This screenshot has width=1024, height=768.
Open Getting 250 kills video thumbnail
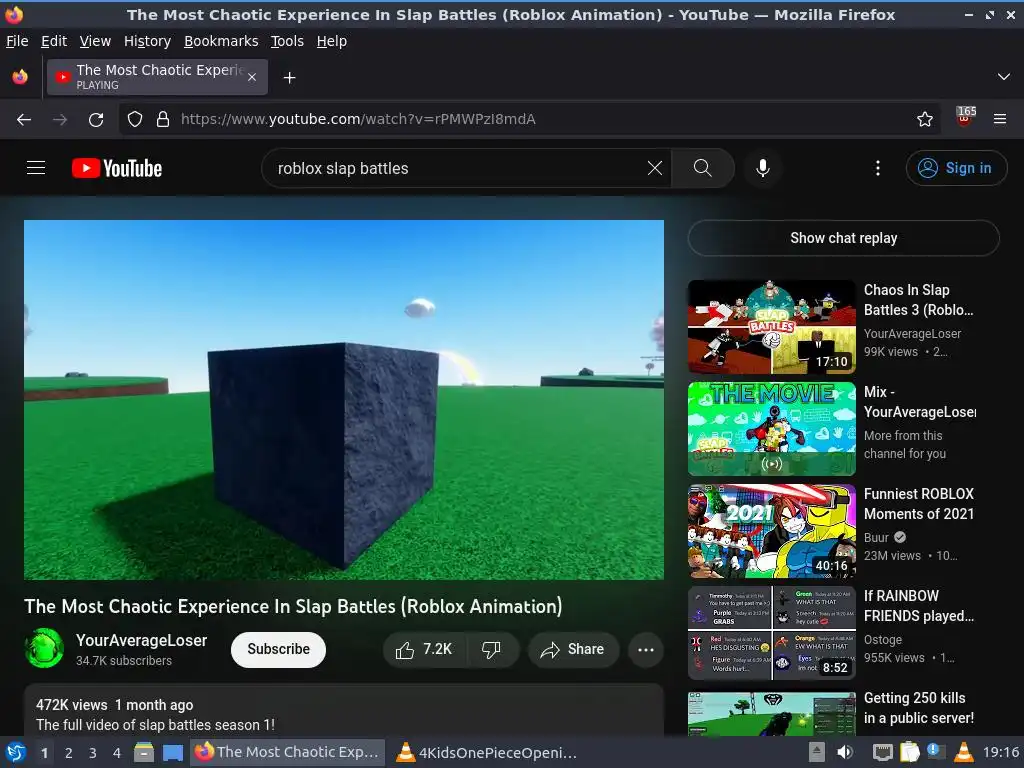(x=771, y=714)
